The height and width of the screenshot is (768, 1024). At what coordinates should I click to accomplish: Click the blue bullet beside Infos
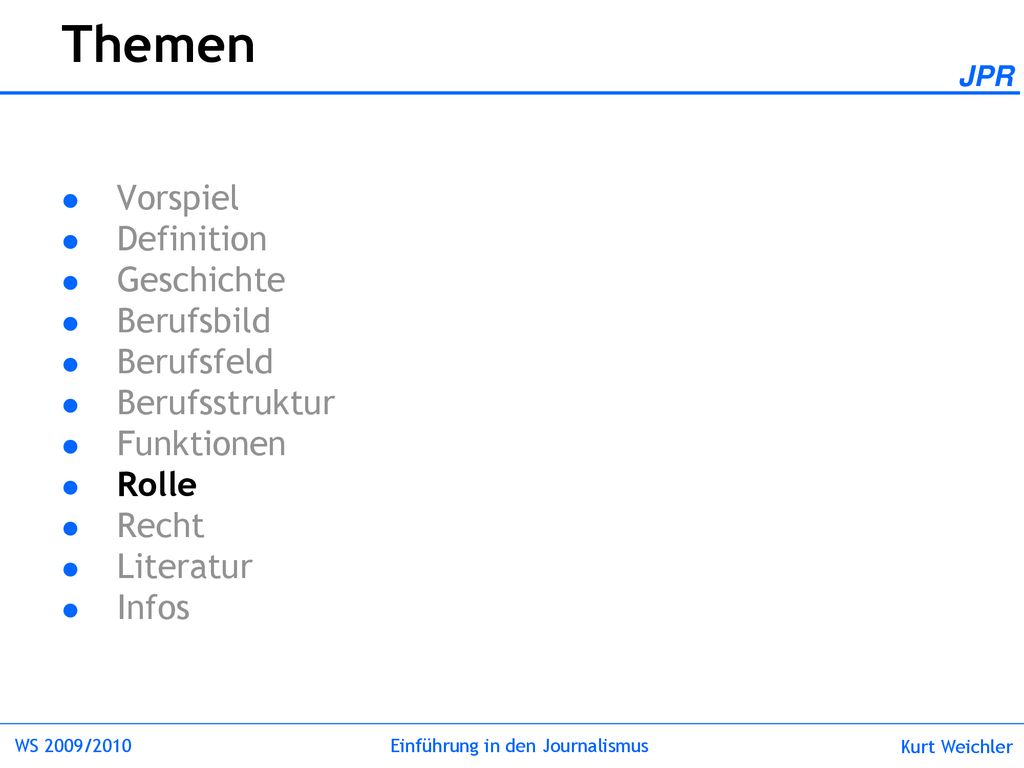tap(71, 610)
